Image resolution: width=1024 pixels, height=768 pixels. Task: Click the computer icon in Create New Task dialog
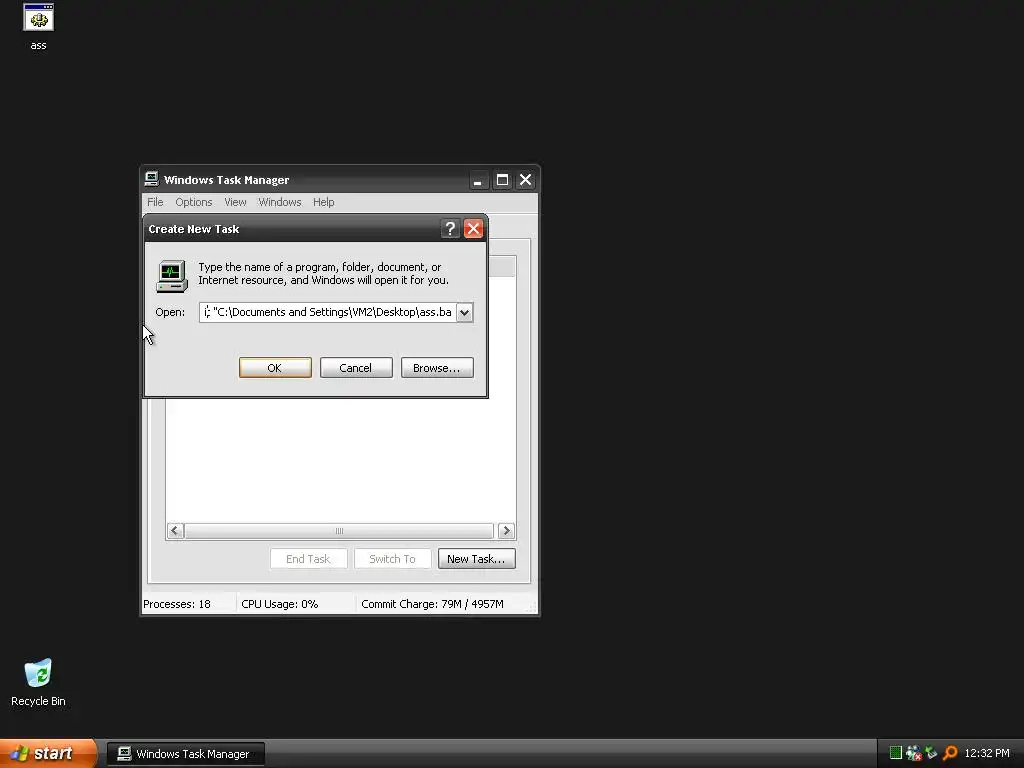click(172, 276)
